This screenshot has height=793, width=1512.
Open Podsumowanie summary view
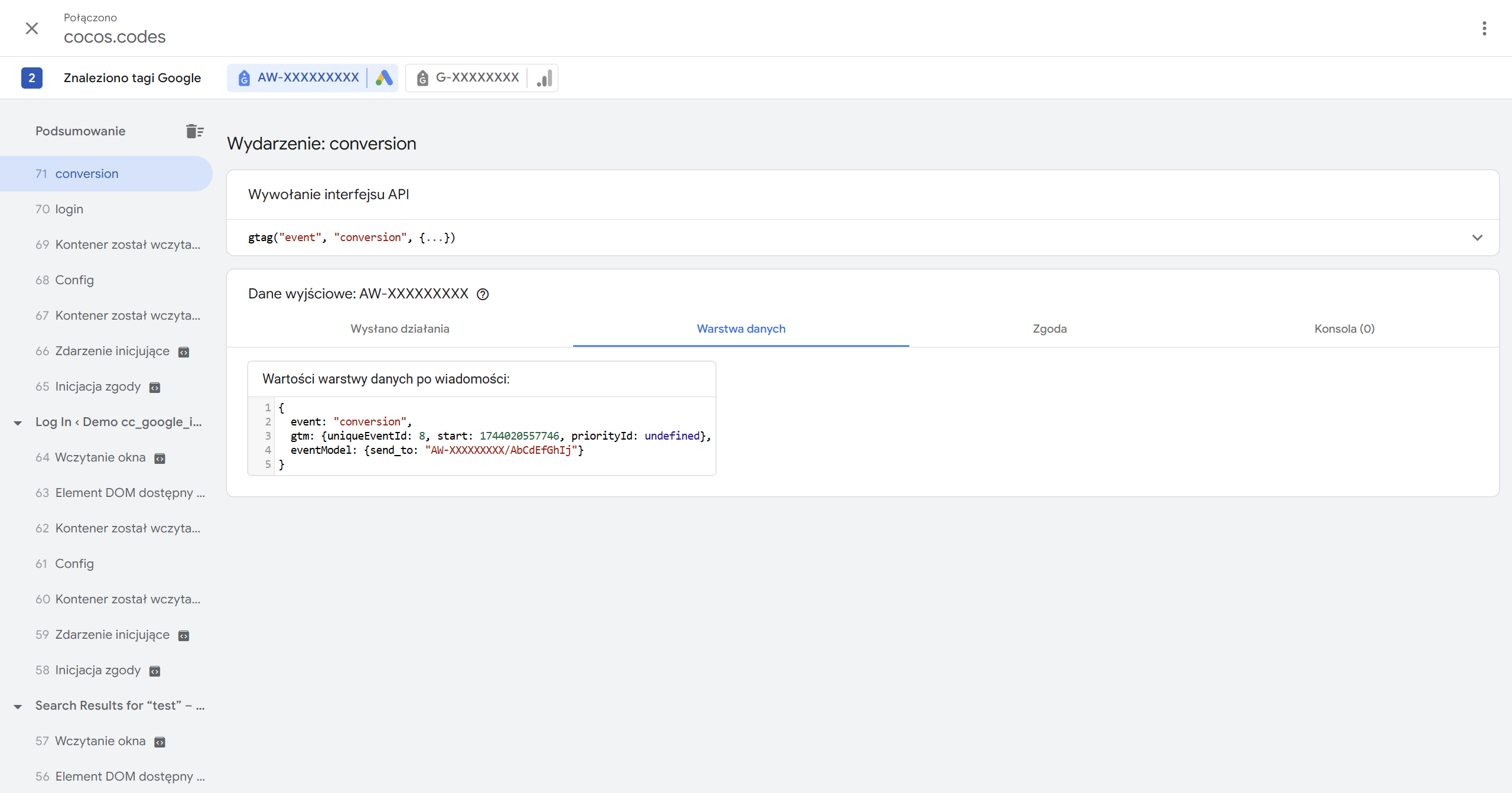(80, 131)
